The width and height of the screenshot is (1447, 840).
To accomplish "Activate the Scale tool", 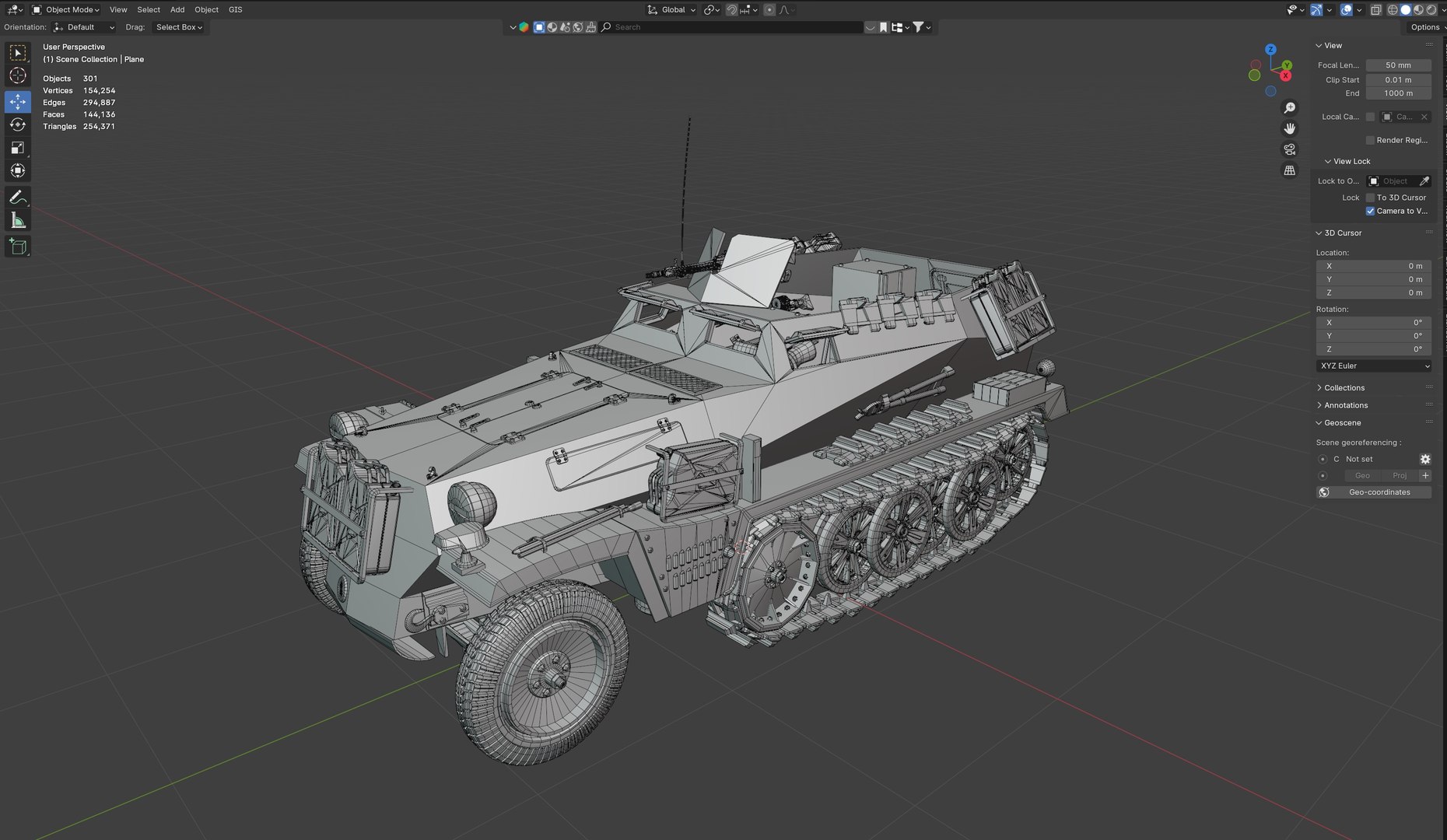I will click(17, 148).
